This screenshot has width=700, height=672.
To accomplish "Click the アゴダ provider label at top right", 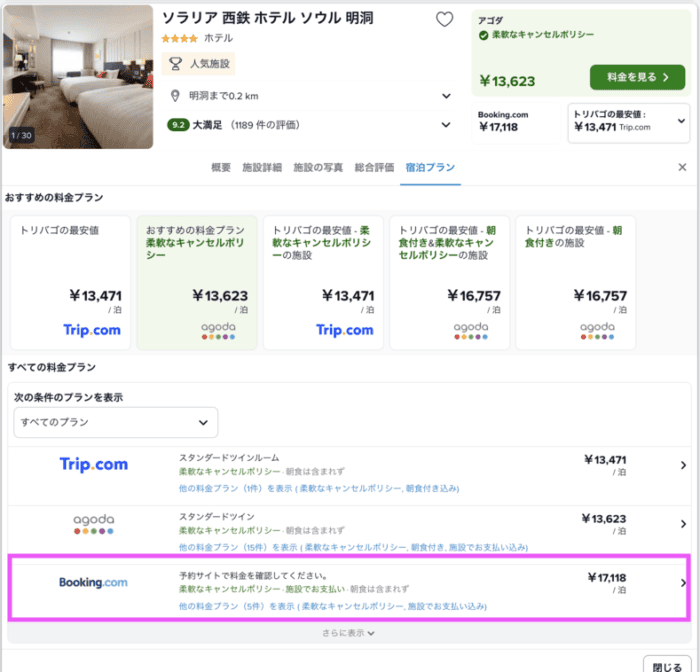I will (490, 21).
